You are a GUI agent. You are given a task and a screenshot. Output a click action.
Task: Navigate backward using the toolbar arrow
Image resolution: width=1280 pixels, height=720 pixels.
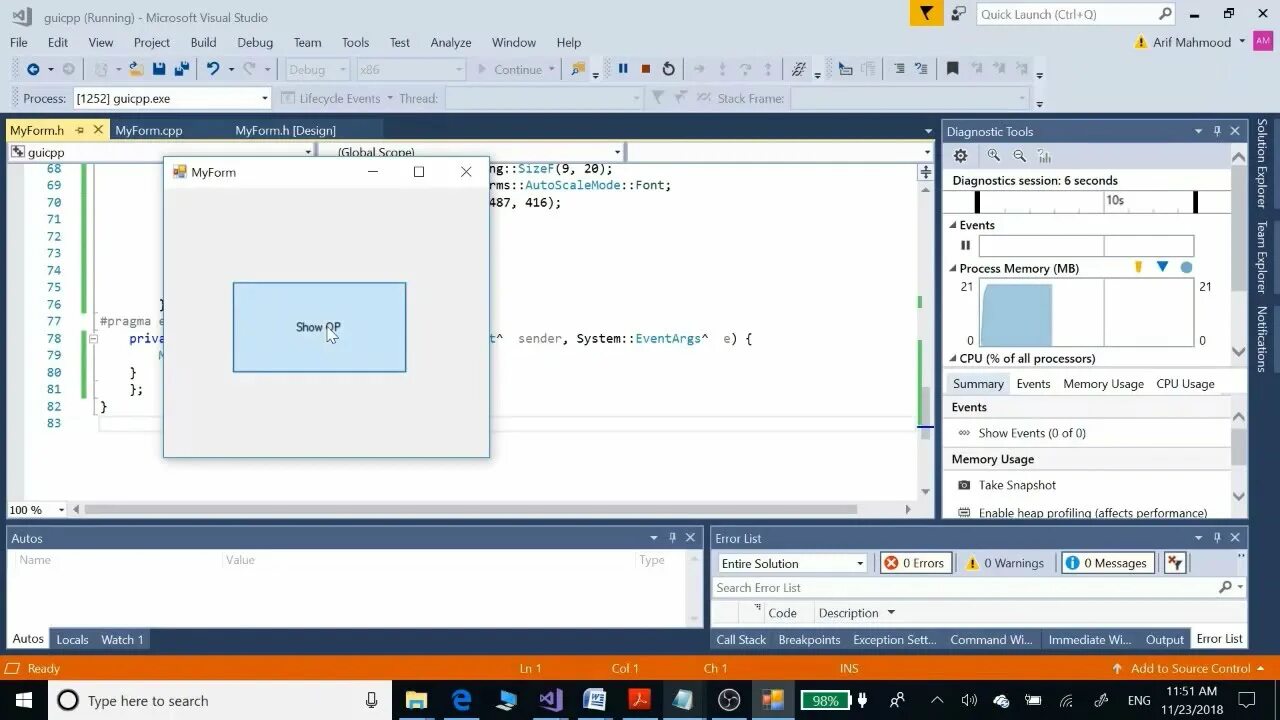point(33,69)
